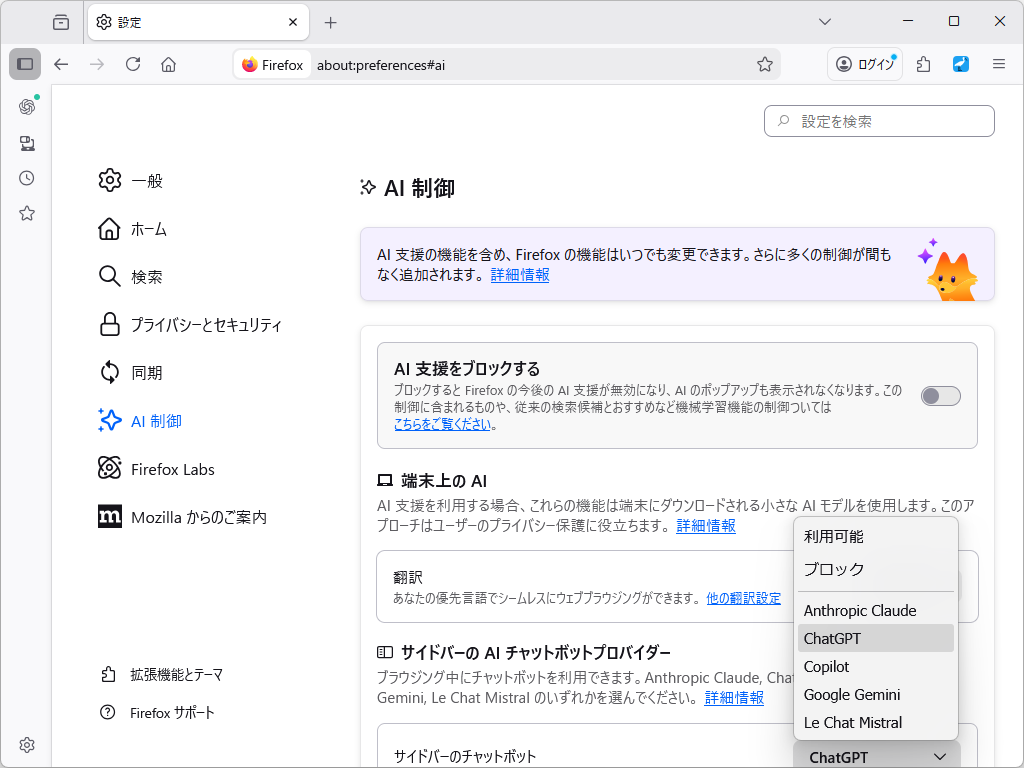Screen dimensions: 1024x768
Task: Open the Firefox hamburger menu
Action: pyautogui.click(x=998, y=64)
